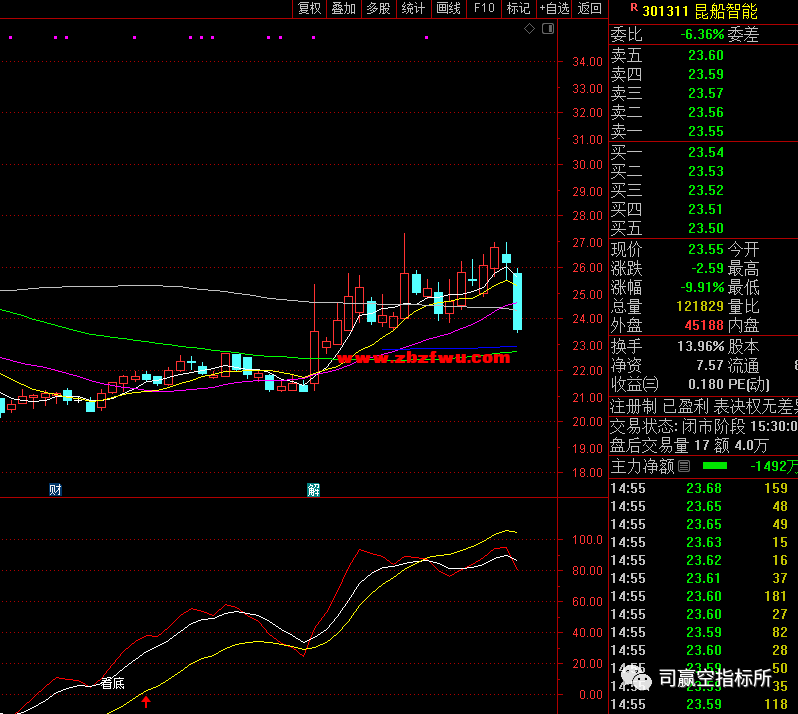
Task: Click the 返回 back button
Action: [589, 8]
